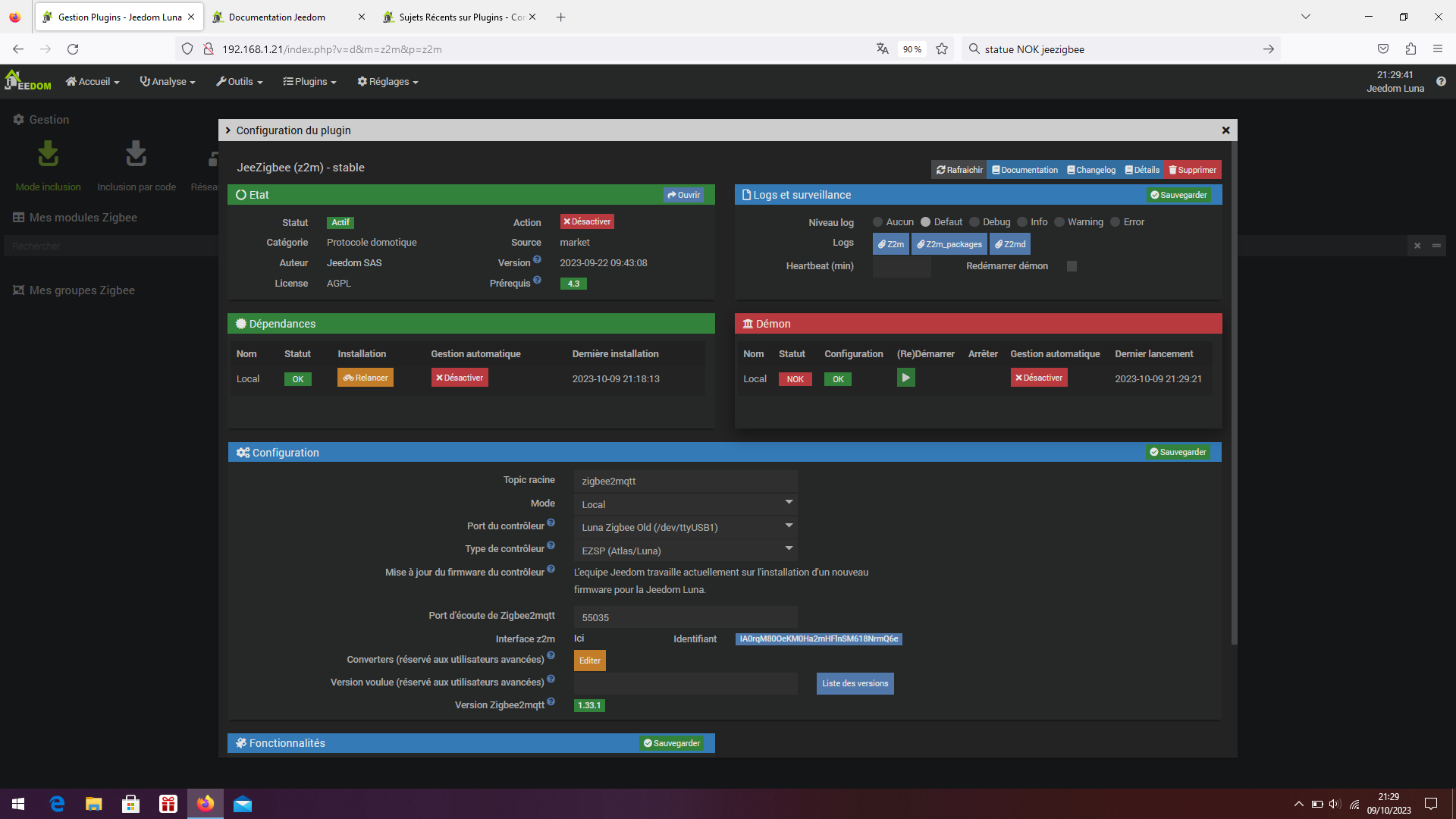Click the firmware update help icon
This screenshot has height=819, width=1456.
tap(551, 569)
